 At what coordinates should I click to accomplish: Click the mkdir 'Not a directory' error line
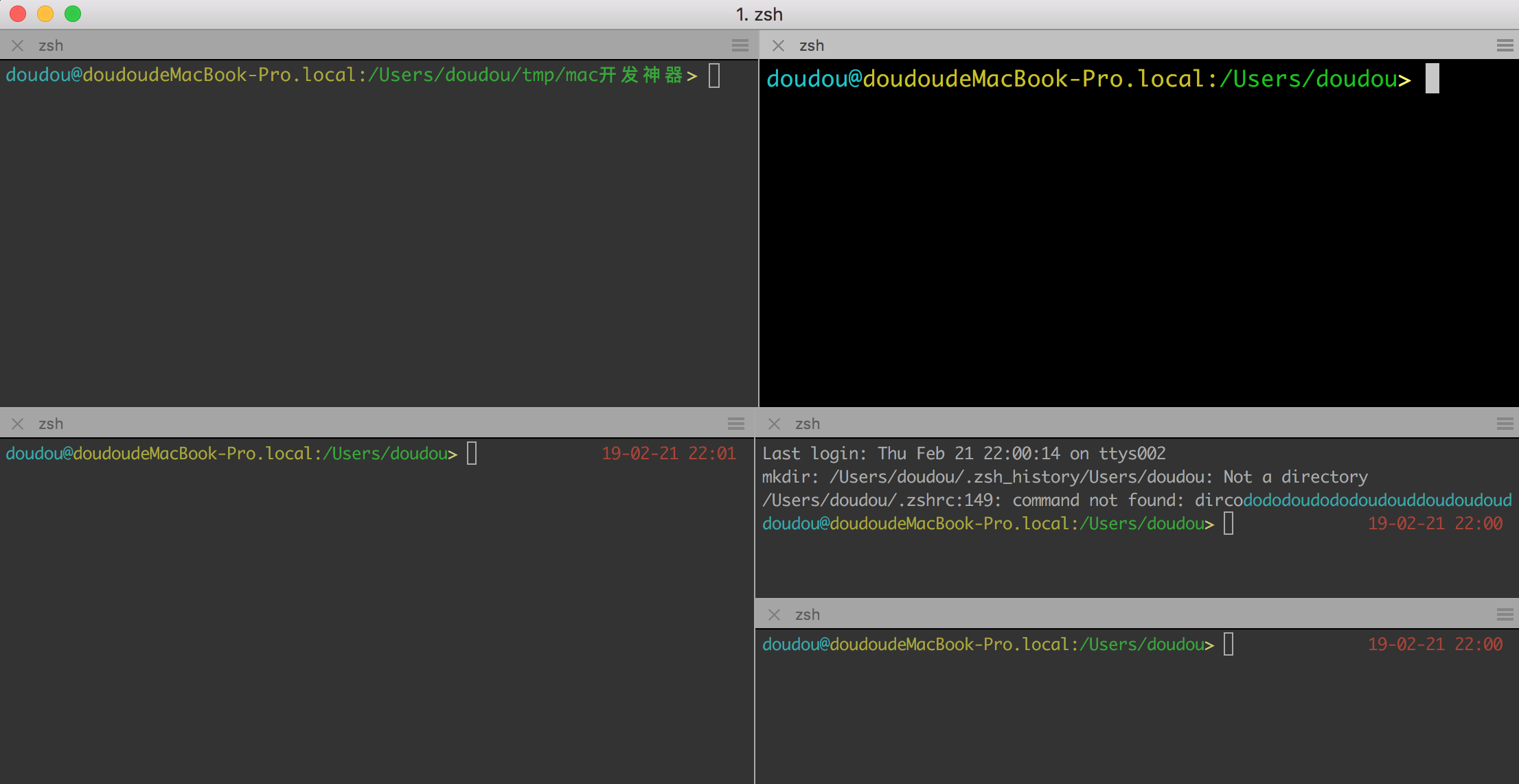click(1064, 476)
